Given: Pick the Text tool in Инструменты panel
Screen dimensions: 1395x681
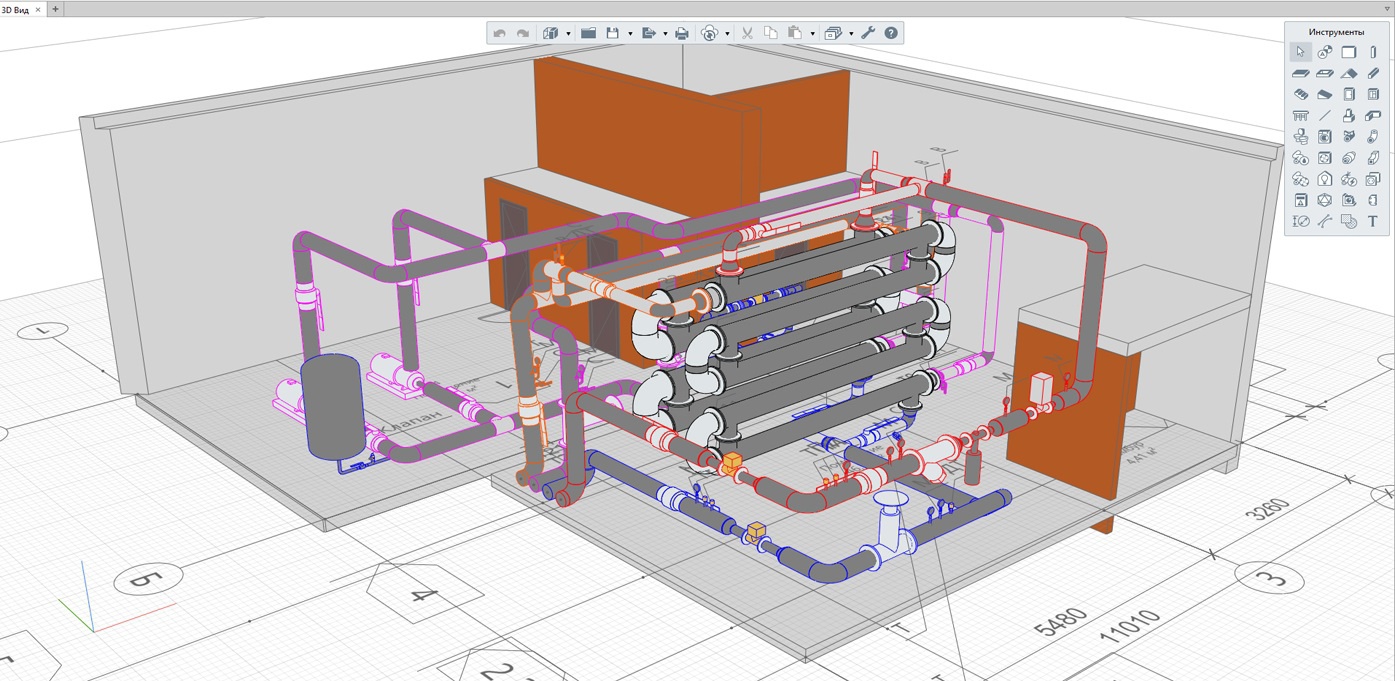Looking at the screenshot, I should pyautogui.click(x=1373, y=221).
